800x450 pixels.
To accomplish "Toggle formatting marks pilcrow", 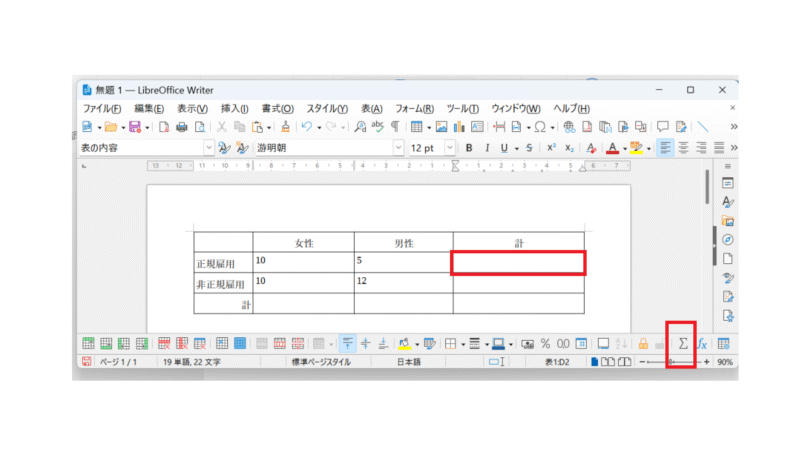I will (x=395, y=127).
